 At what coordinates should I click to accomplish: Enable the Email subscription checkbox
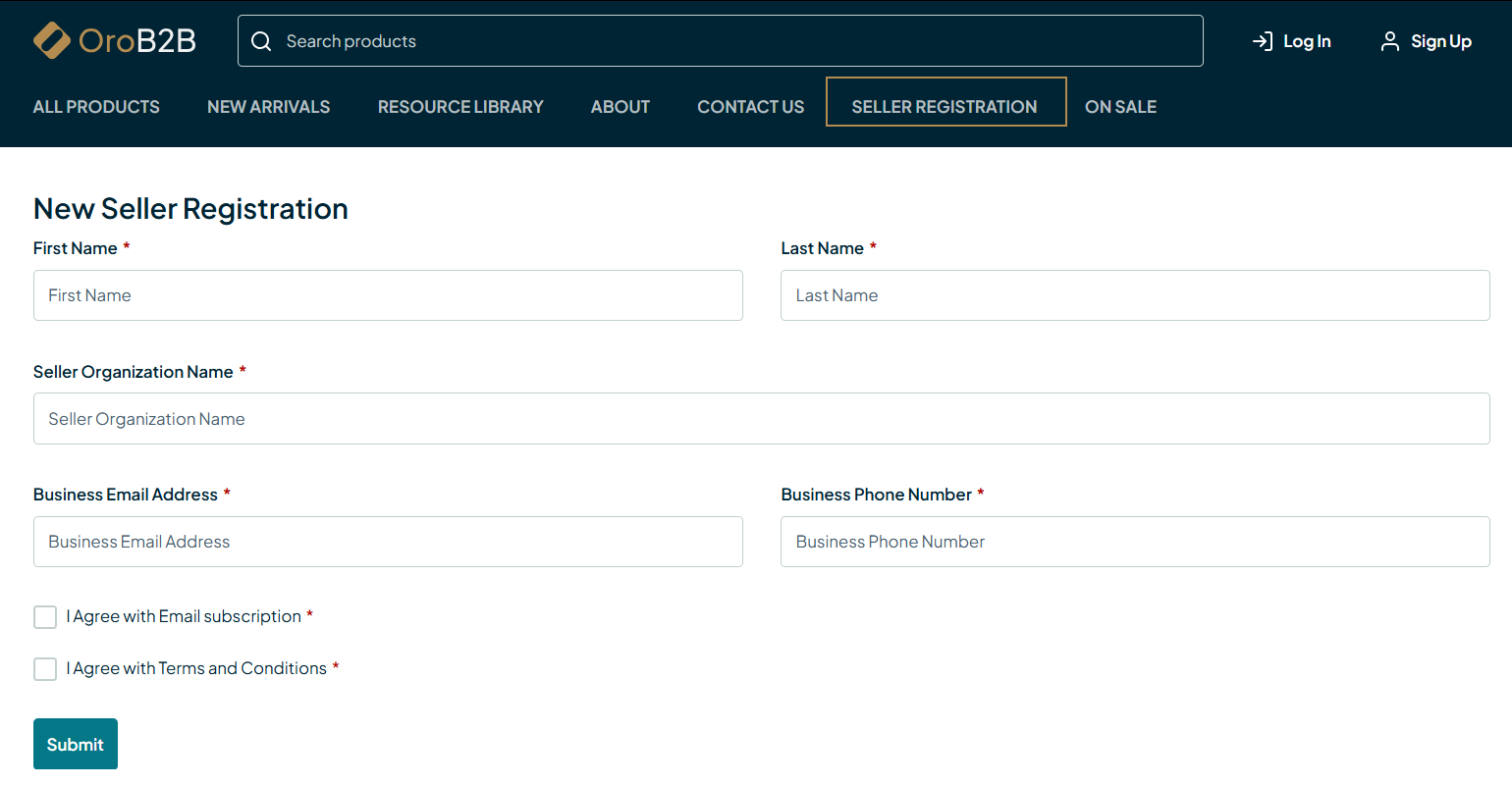coord(45,617)
